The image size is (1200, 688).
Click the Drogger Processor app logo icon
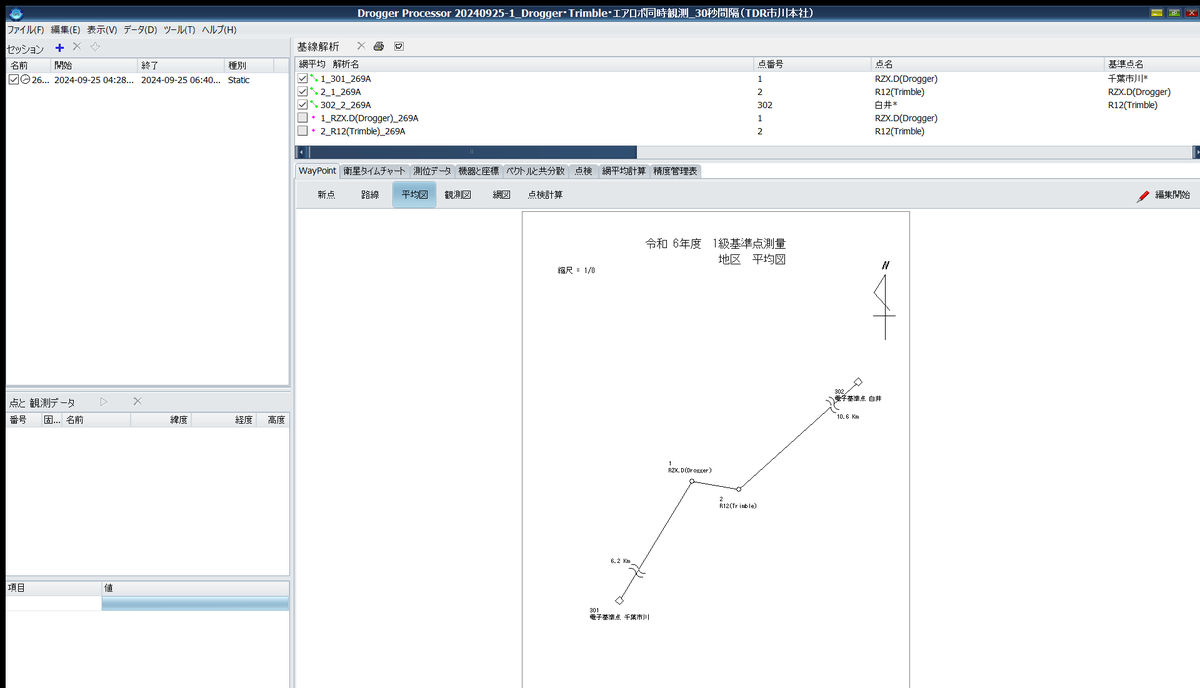coord(14,12)
